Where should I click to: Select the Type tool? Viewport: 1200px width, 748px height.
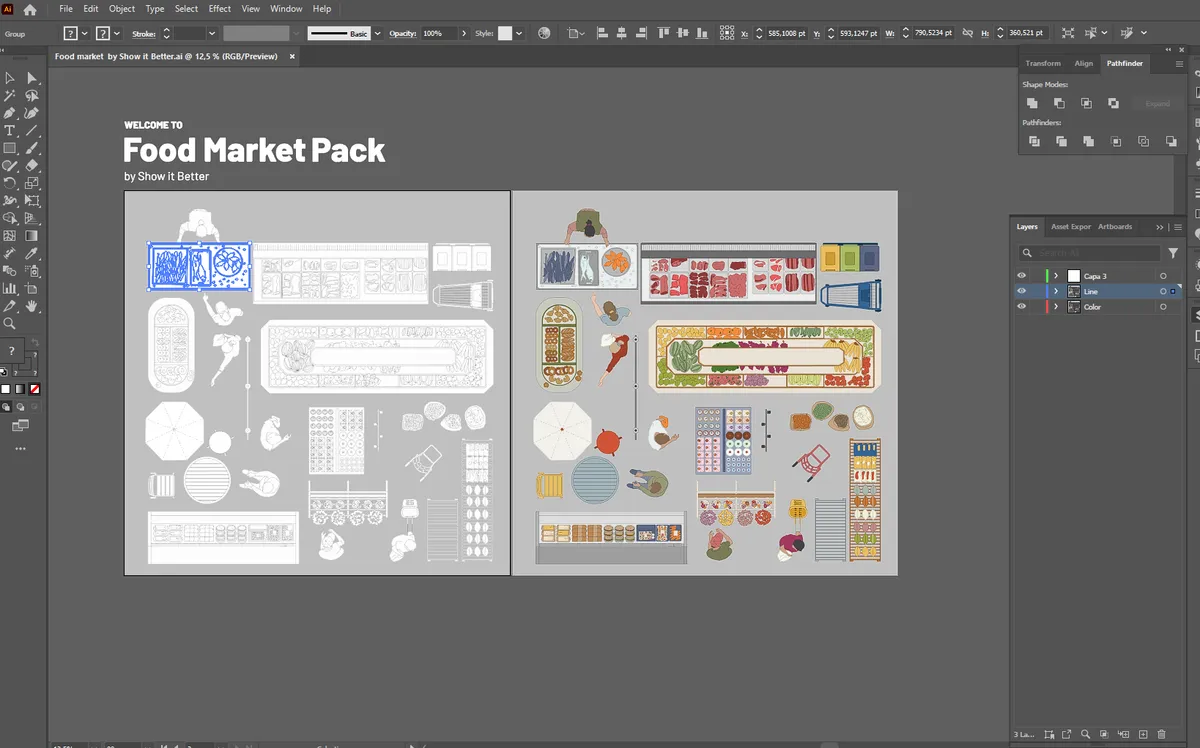pyautogui.click(x=10, y=131)
